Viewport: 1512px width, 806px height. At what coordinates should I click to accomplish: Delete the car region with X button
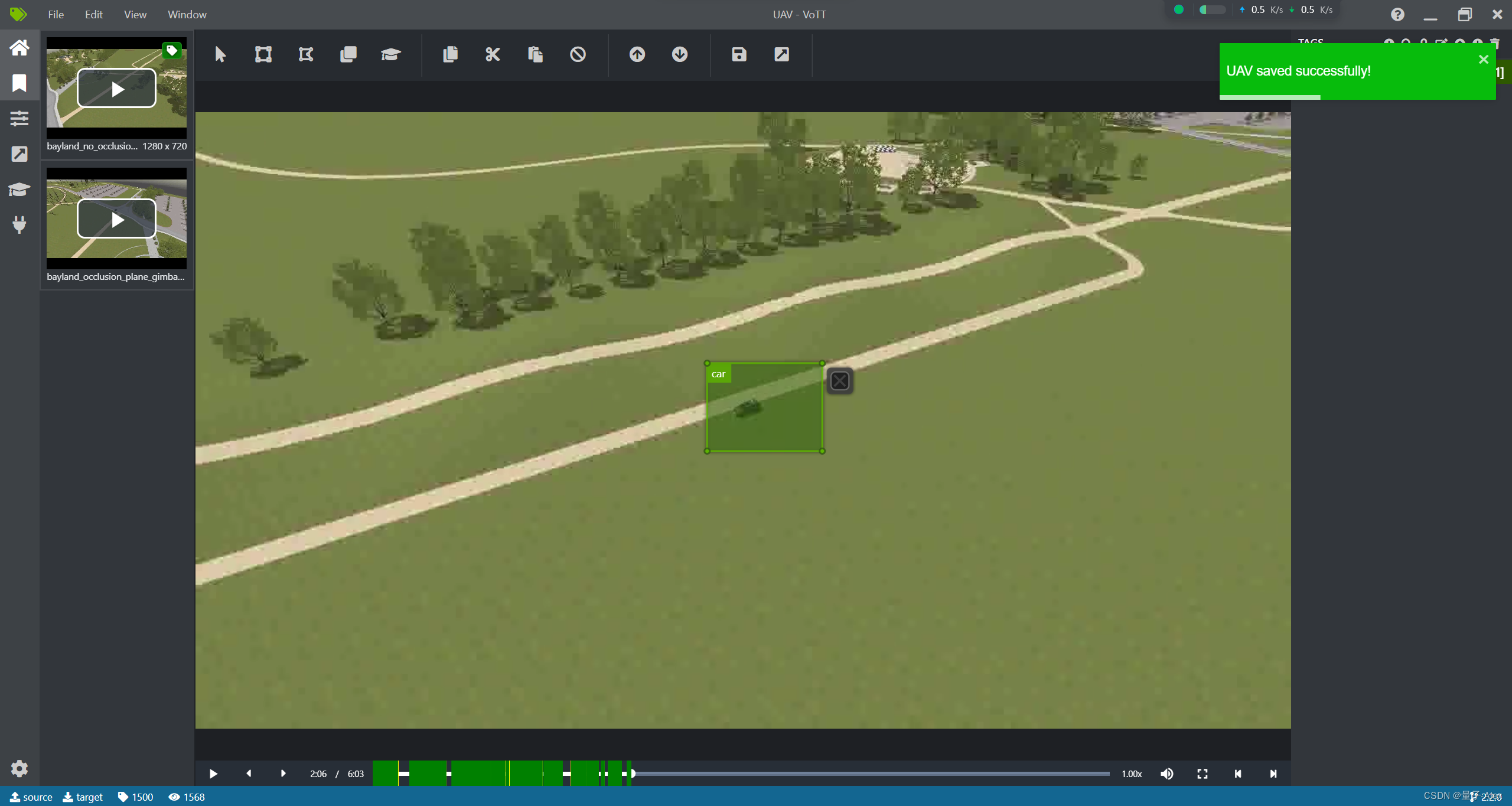840,381
